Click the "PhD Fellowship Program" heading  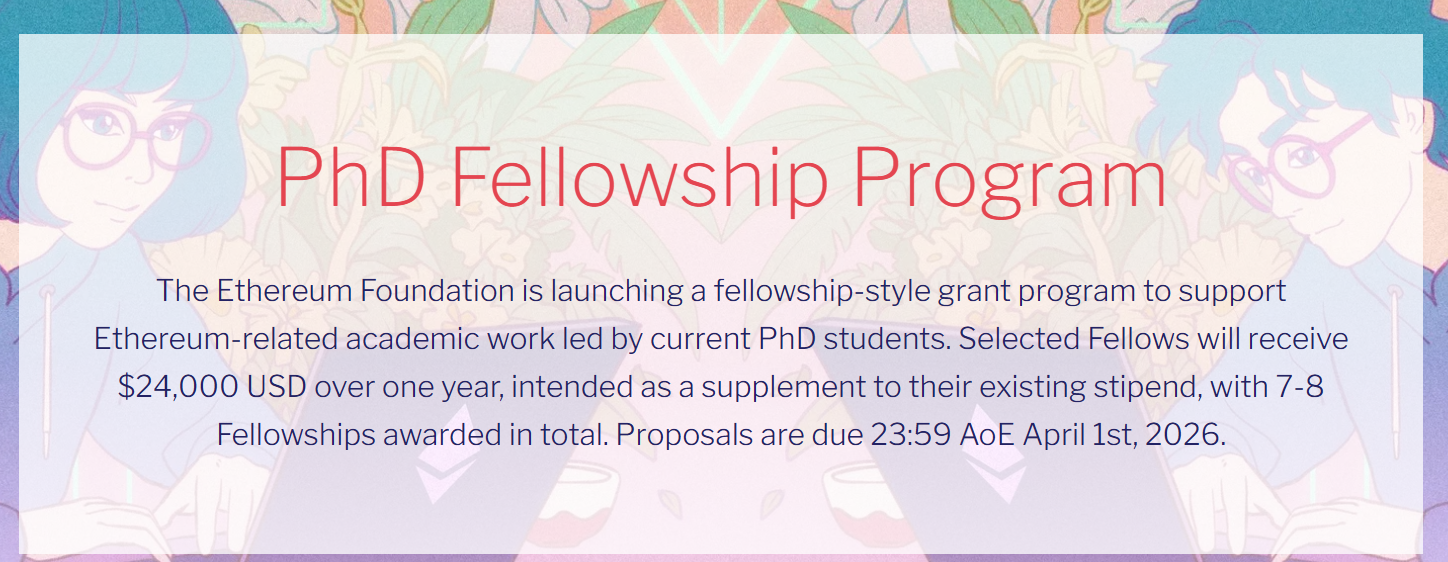[x=721, y=180]
